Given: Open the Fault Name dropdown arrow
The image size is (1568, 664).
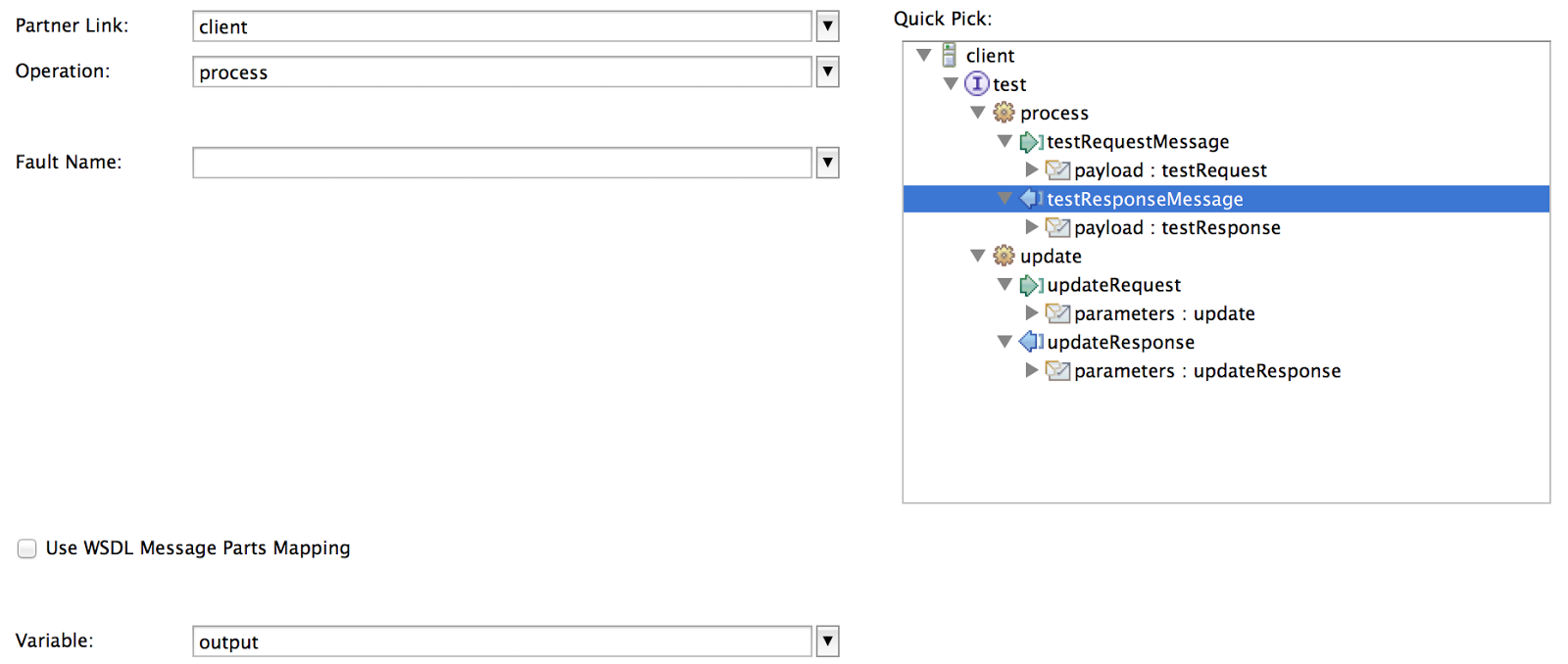Looking at the screenshot, I should tap(828, 163).
